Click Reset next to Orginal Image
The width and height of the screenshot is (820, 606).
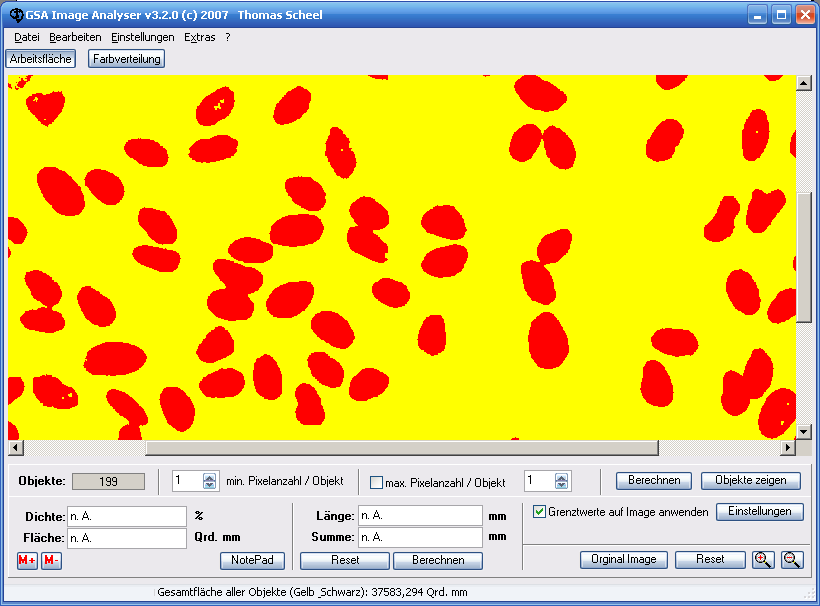click(710, 559)
